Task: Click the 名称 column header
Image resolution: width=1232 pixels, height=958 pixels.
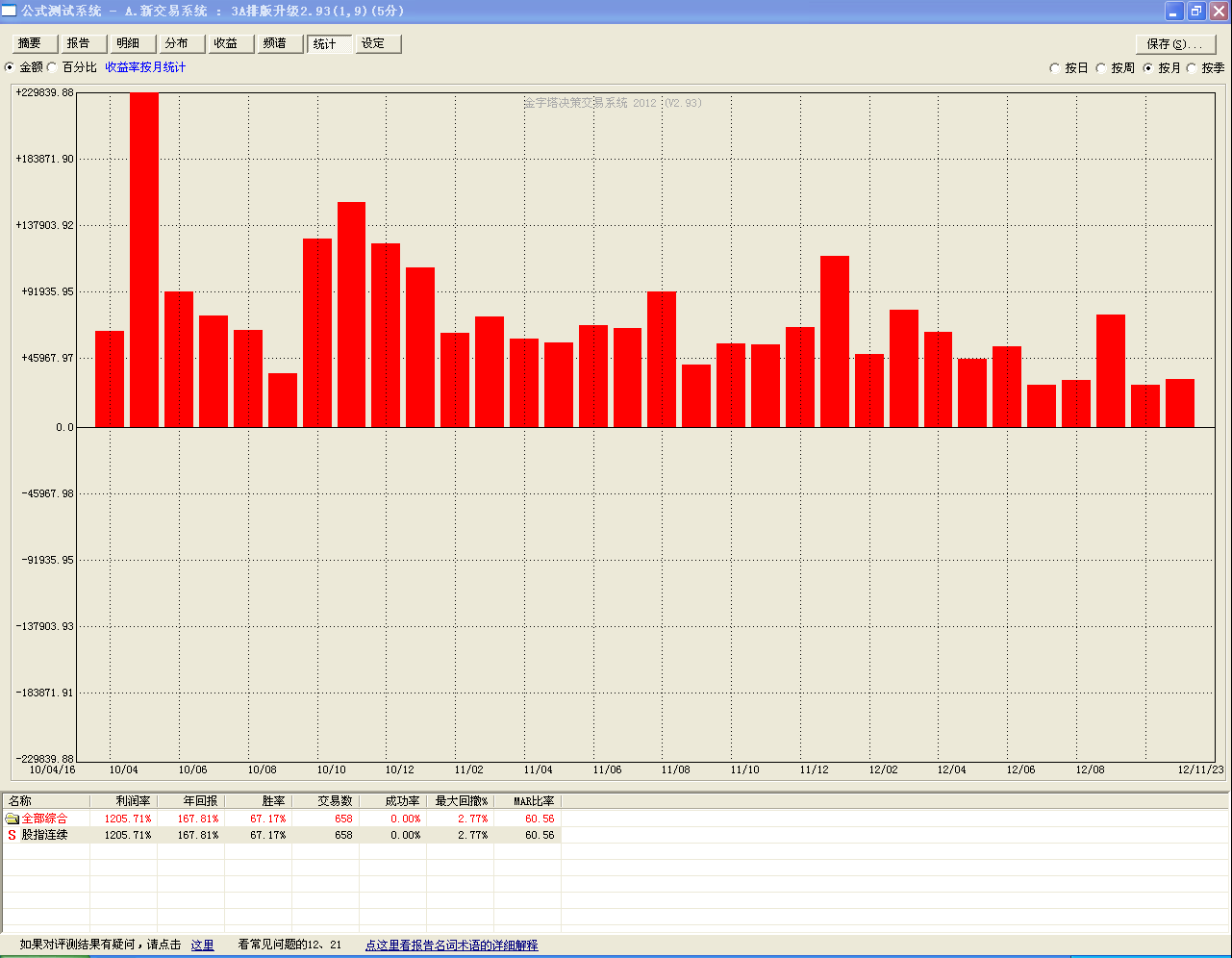Action: coord(46,801)
